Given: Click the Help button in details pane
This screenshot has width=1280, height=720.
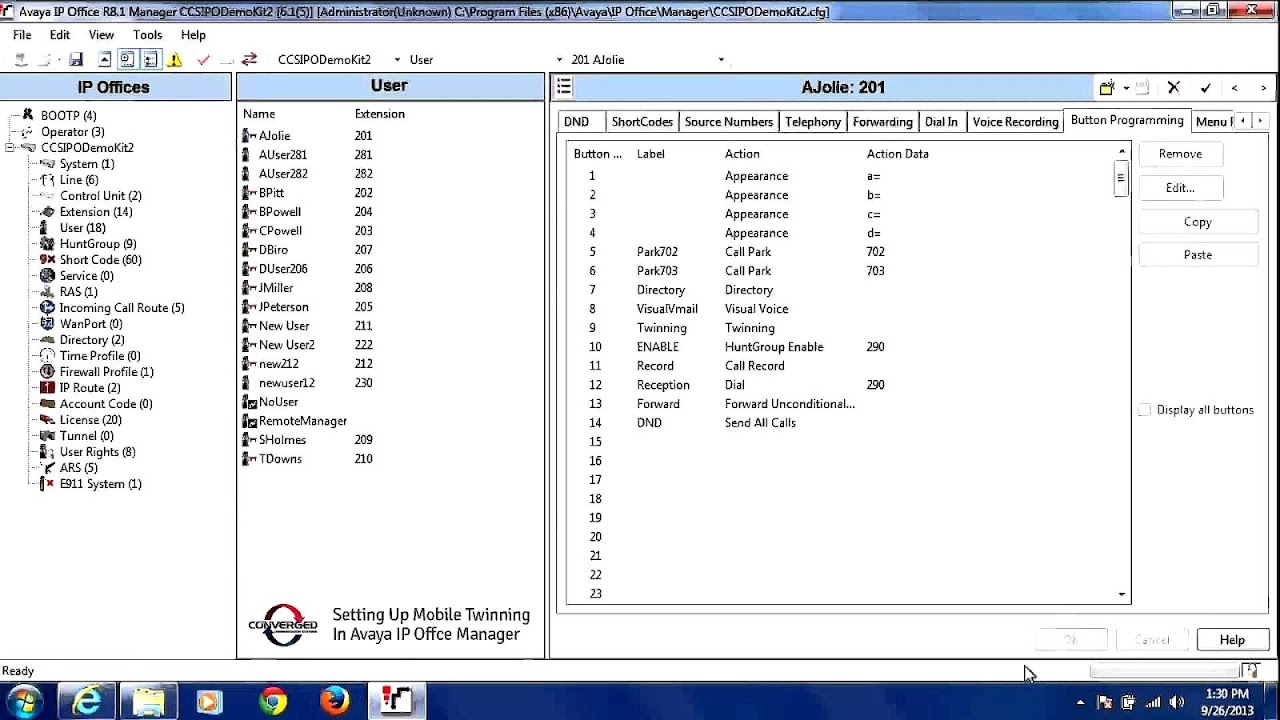Looking at the screenshot, I should click(x=1232, y=640).
